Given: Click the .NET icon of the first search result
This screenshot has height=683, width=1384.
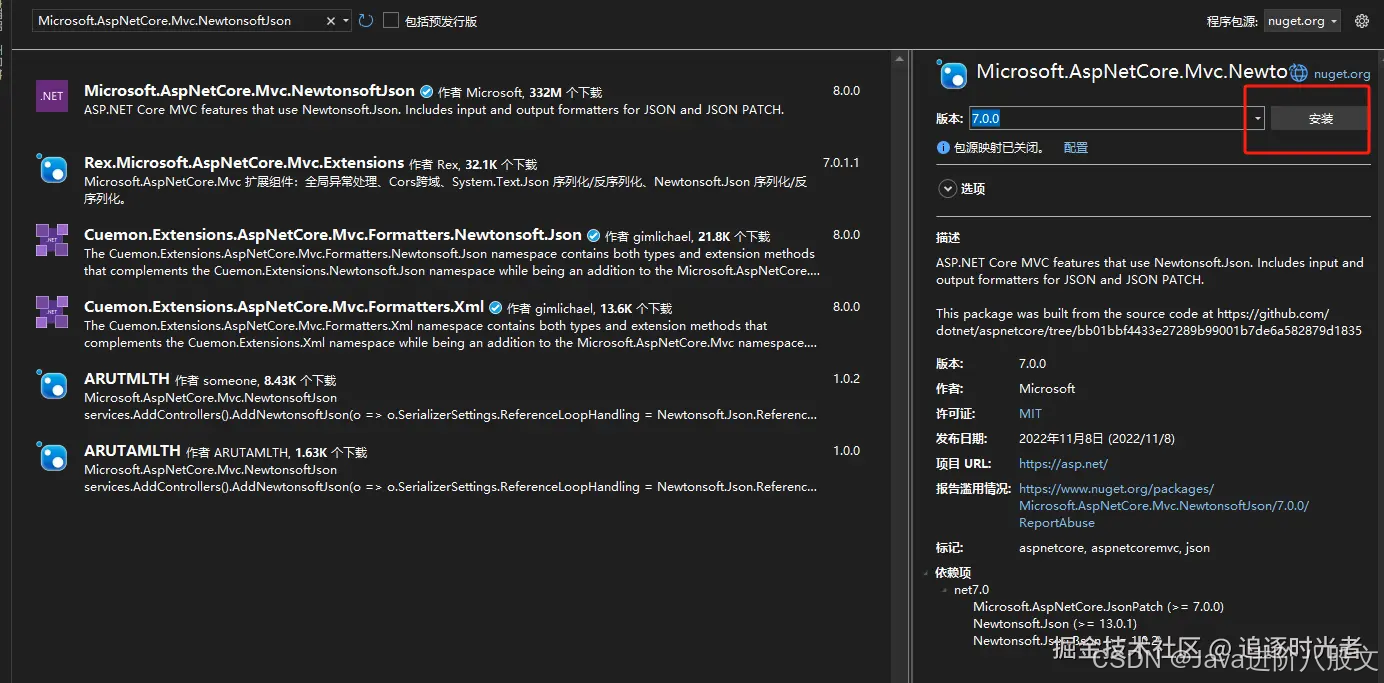Looking at the screenshot, I should pos(51,96).
